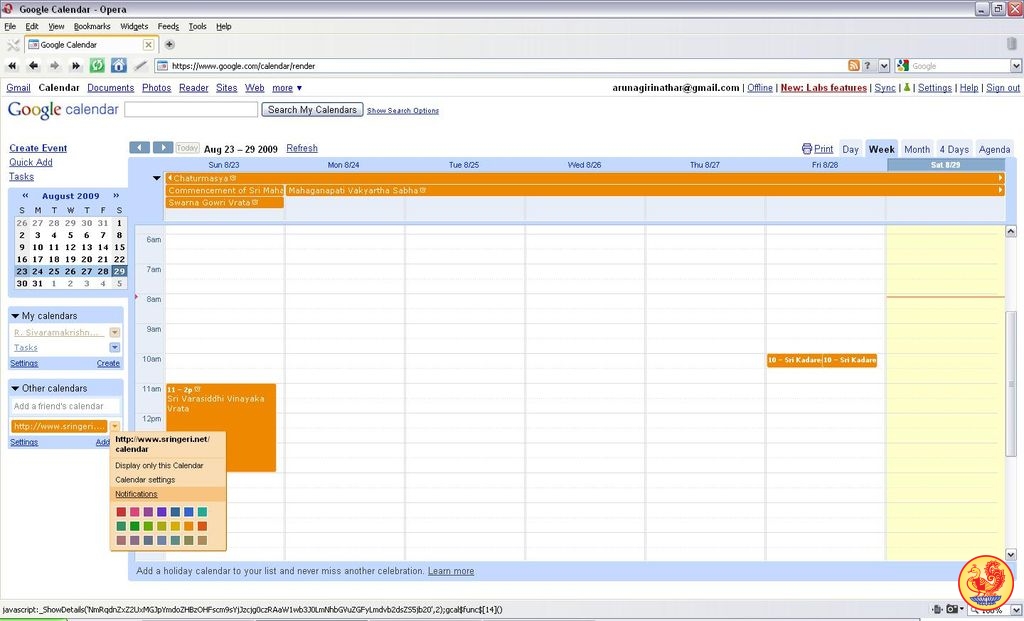Screen dimensions: 1024x621
Task: Open dropdown arrow next to Tasks calendar
Action: point(114,347)
